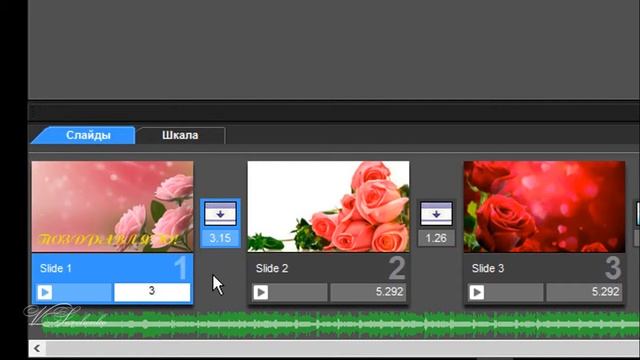The height and width of the screenshot is (360, 640).
Task: Click the Slide 1 name label
Action: tap(56, 268)
